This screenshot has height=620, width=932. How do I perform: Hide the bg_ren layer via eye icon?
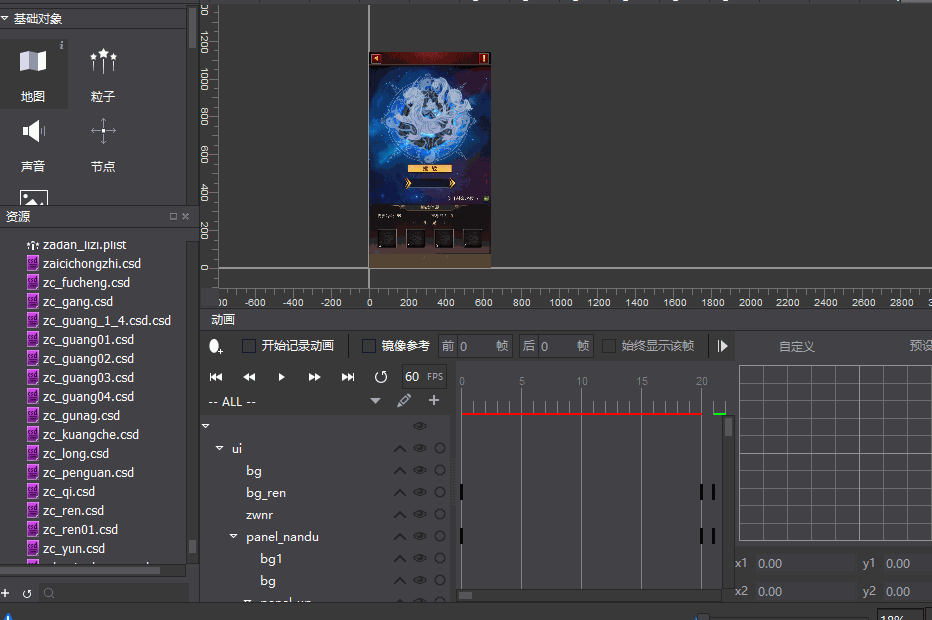click(420, 492)
